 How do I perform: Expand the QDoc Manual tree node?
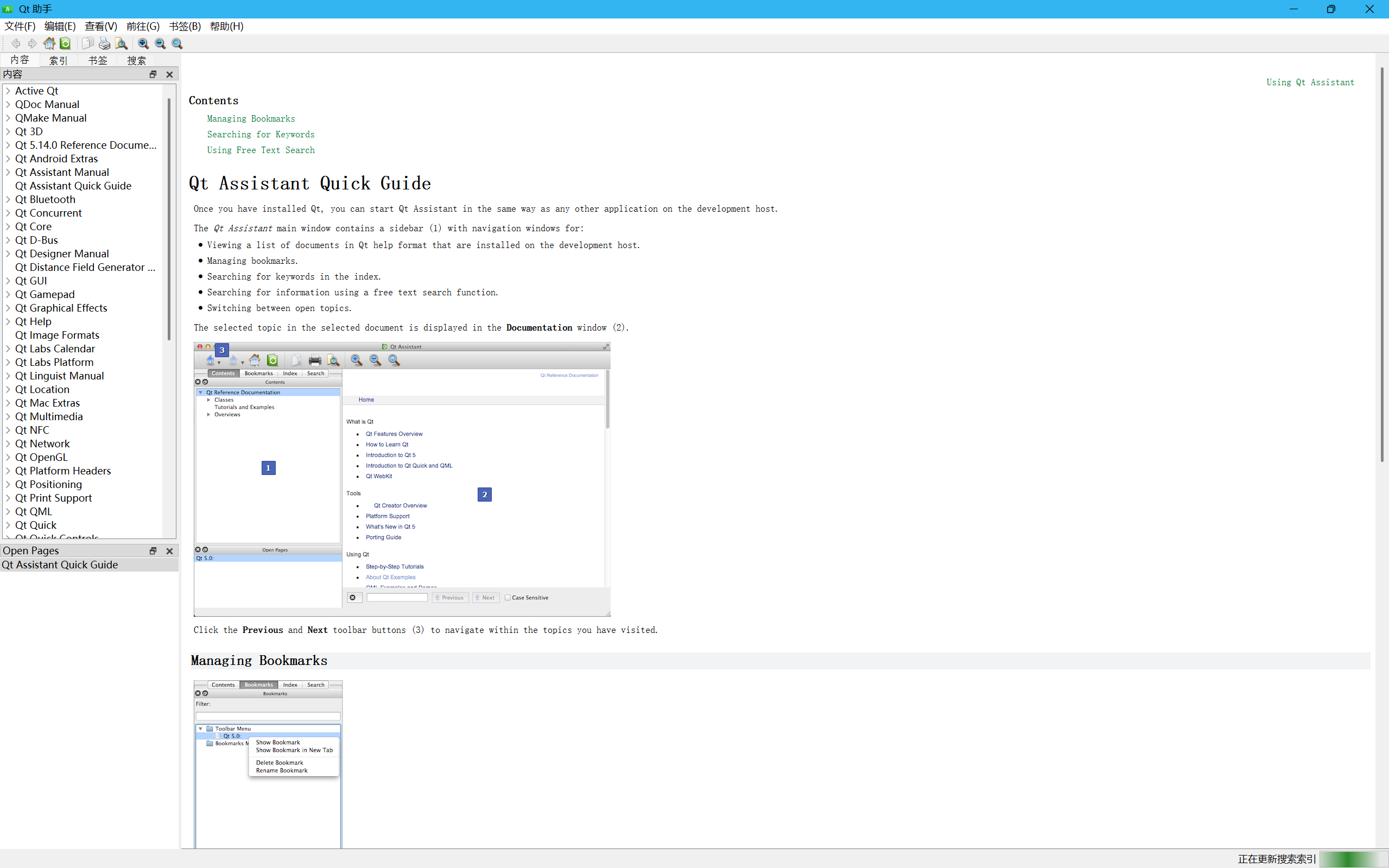8,104
